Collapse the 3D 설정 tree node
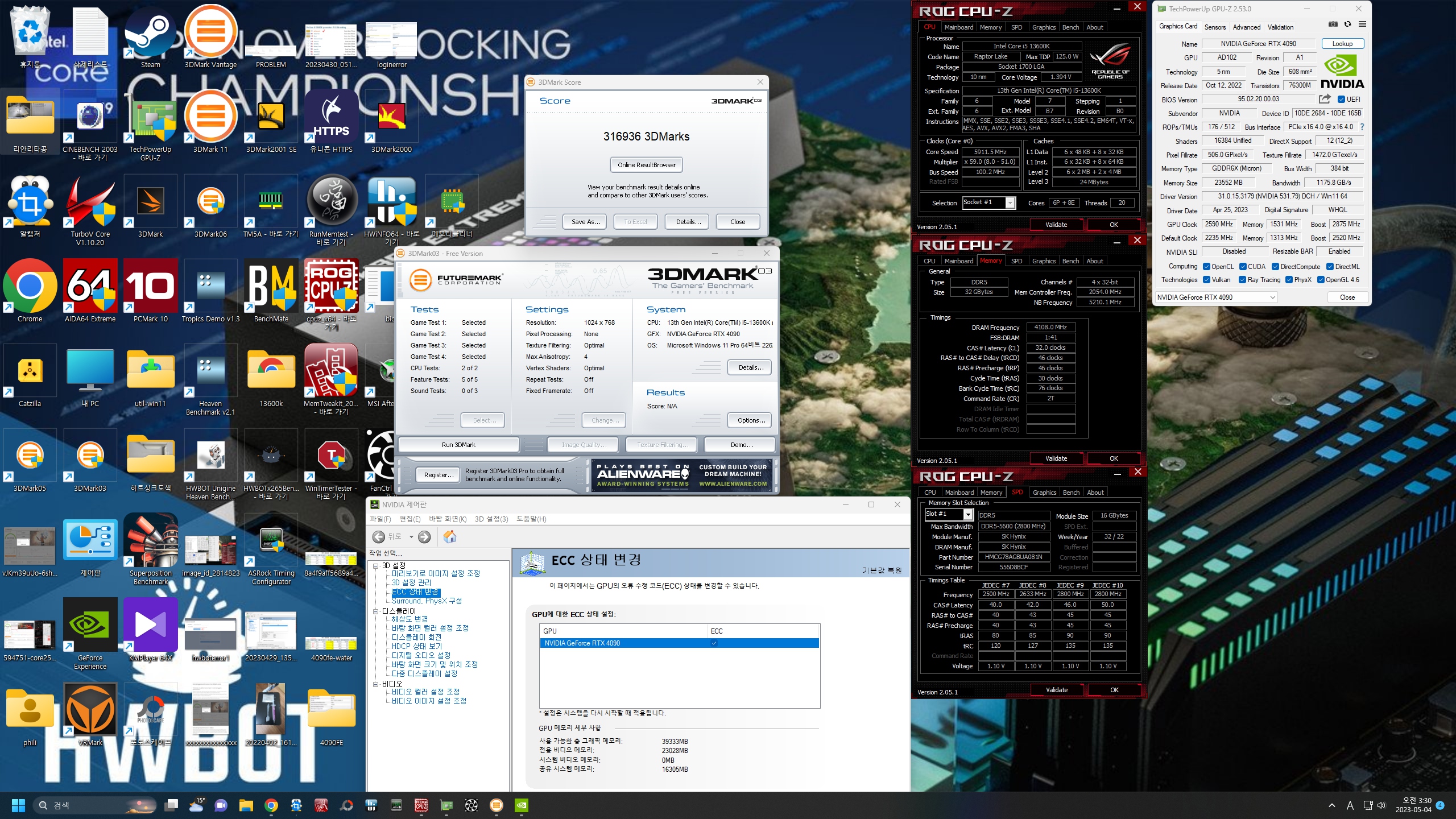The height and width of the screenshot is (819, 1456). point(376,566)
